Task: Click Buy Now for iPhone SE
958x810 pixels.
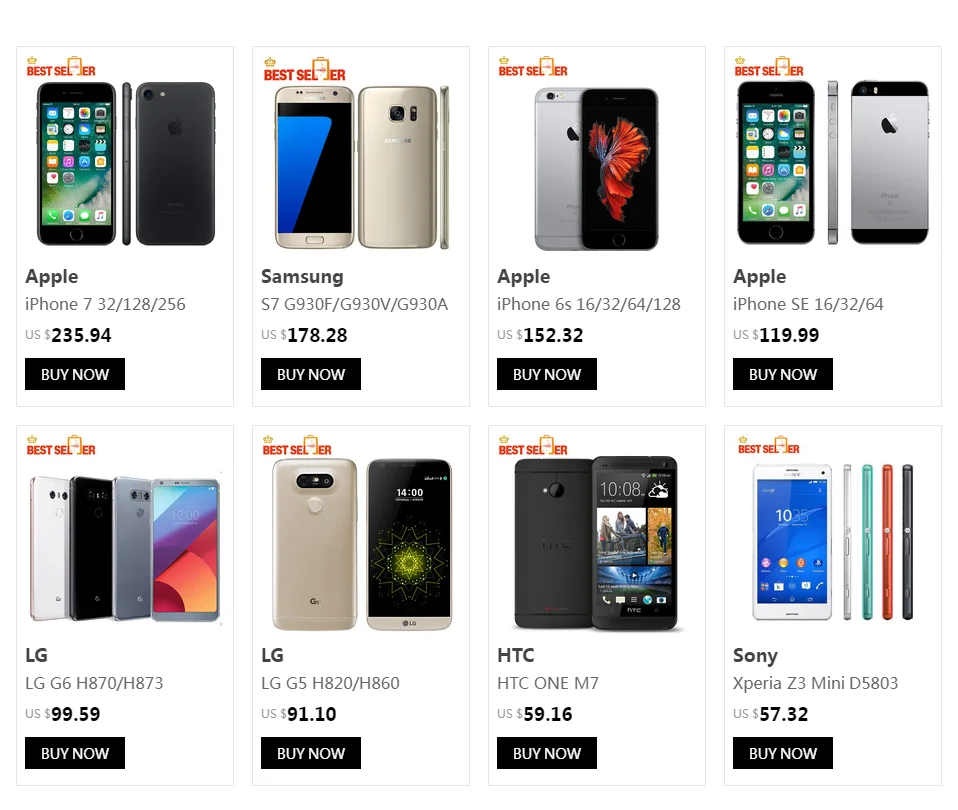Action: click(783, 374)
